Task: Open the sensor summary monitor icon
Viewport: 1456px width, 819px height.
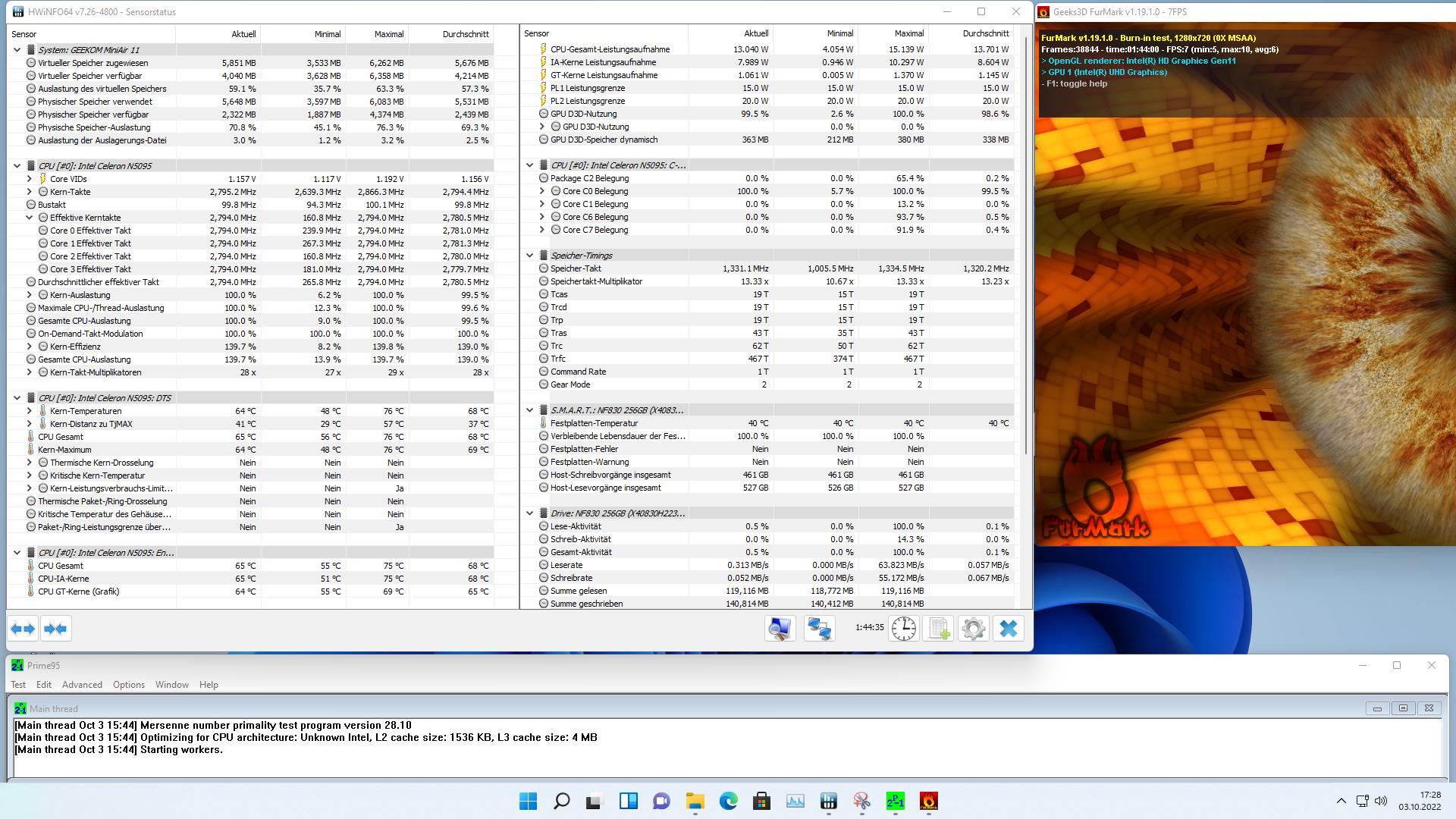Action: (x=780, y=629)
